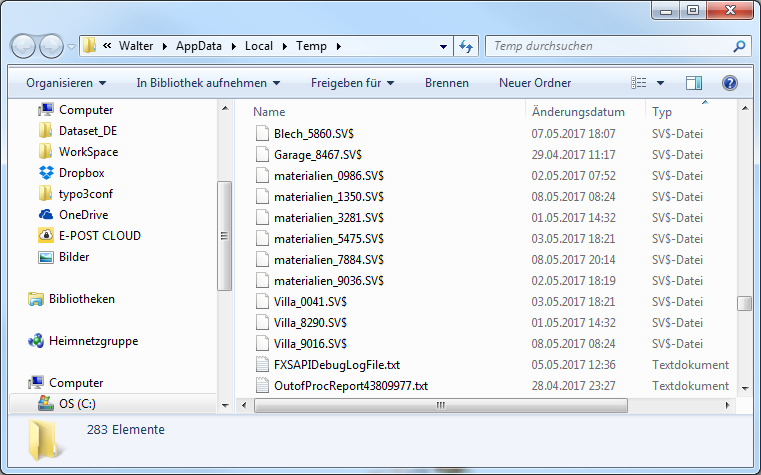Expand In Bibliothek aufnehmen dropdown
The width and height of the screenshot is (761, 475).
click(208, 83)
